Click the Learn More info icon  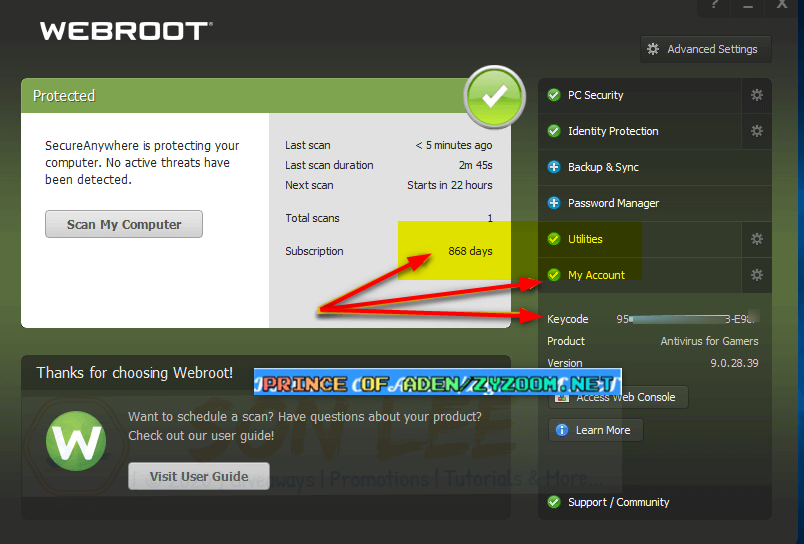(x=562, y=430)
